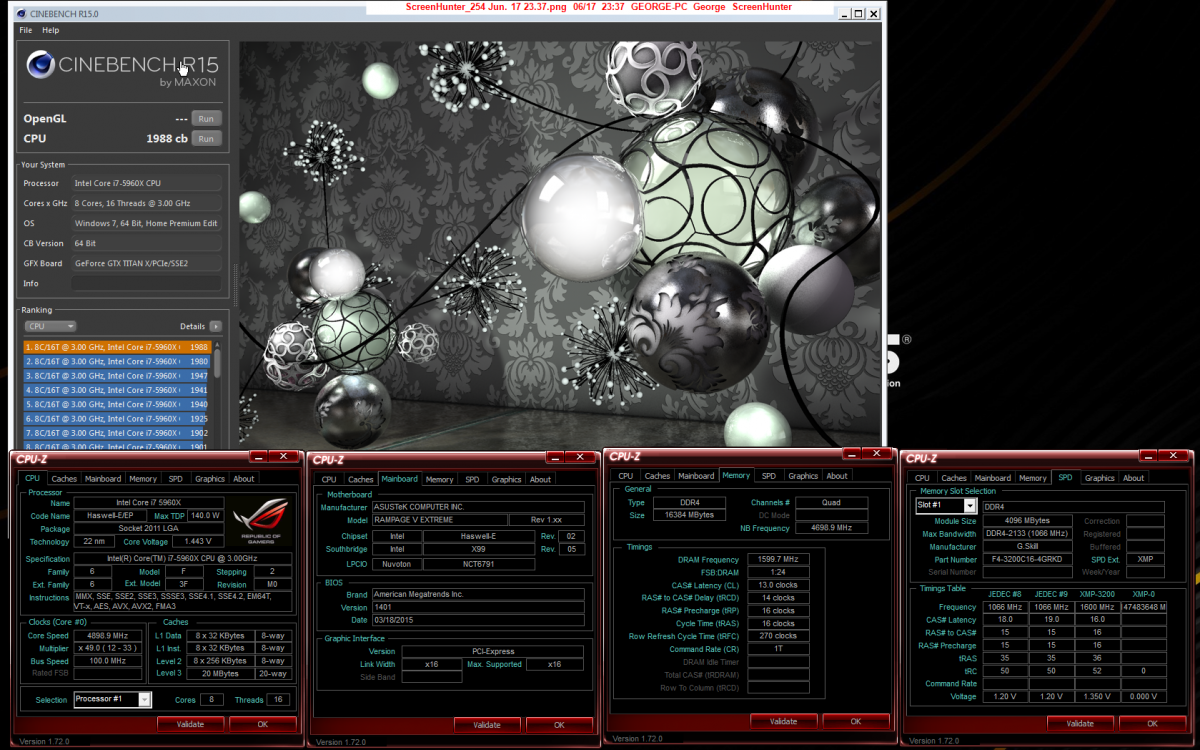Click the part number F4-3200C16-4GRKD
1200x750 pixels.
1028,560
